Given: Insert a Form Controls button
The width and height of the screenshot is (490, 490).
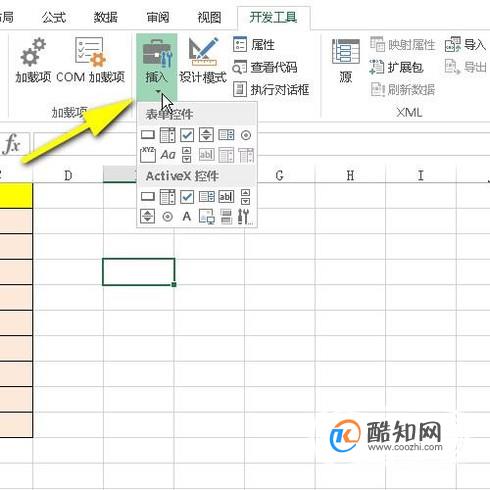Looking at the screenshot, I should 148,135.
